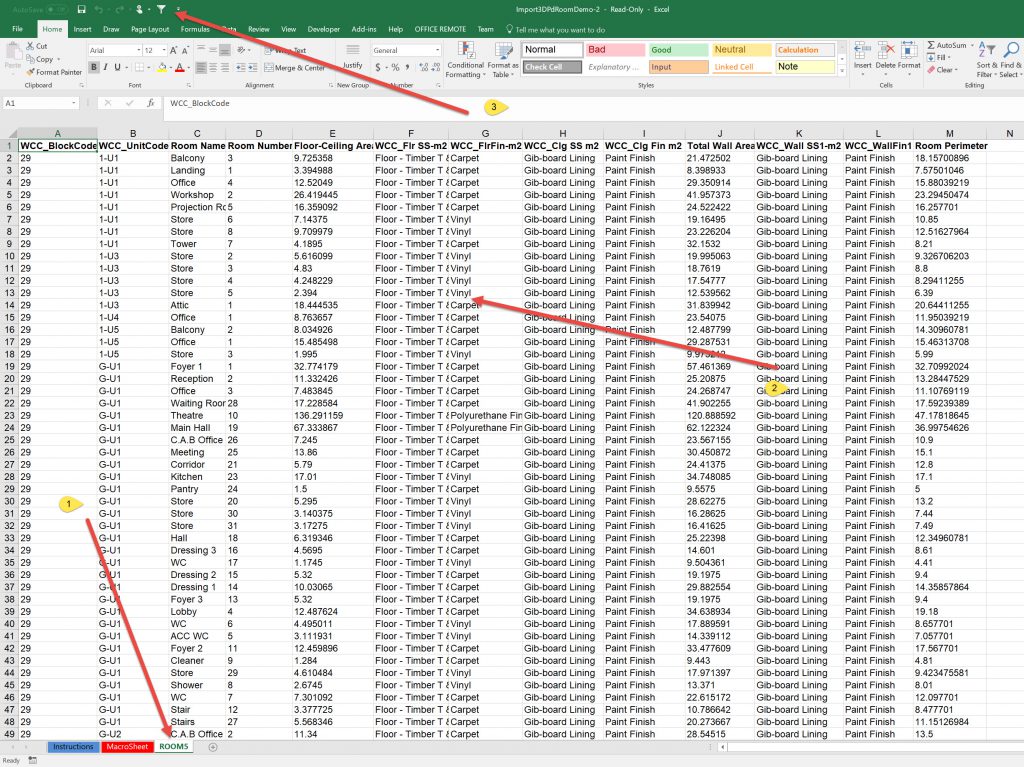Open the Page Layout ribbon tab
The width and height of the screenshot is (1024, 767).
(x=150, y=30)
